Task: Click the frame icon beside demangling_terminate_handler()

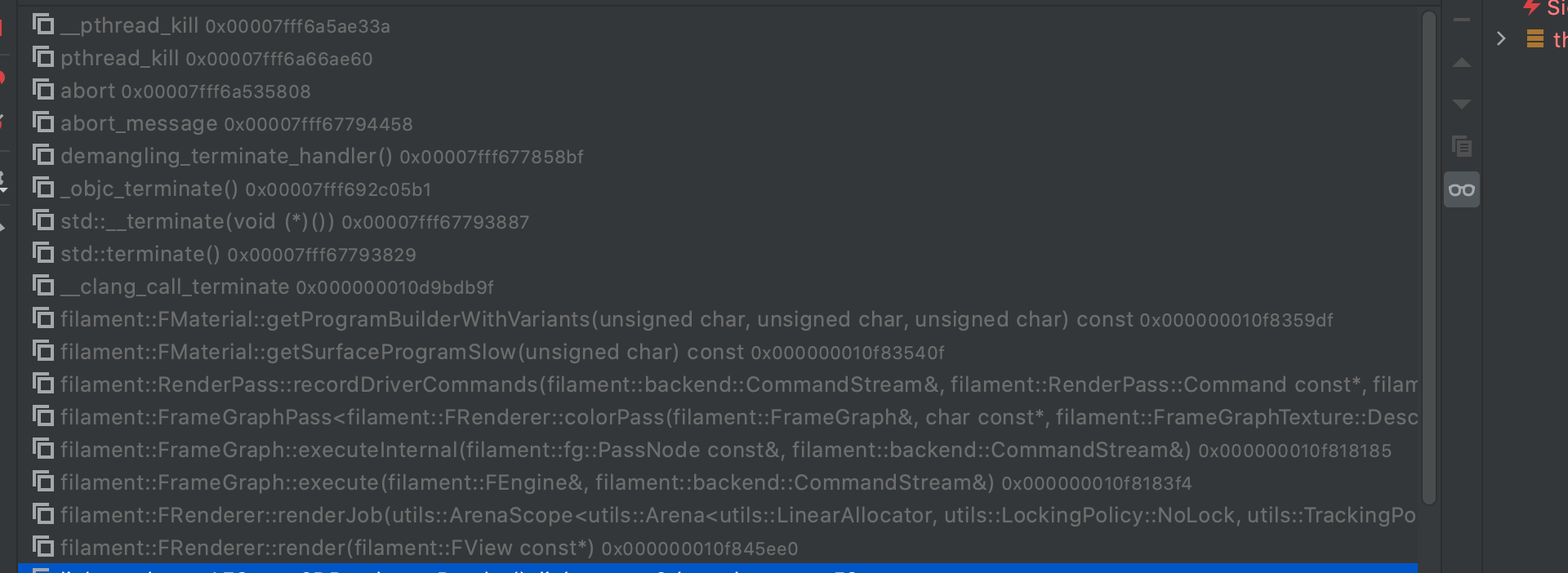Action: click(44, 155)
